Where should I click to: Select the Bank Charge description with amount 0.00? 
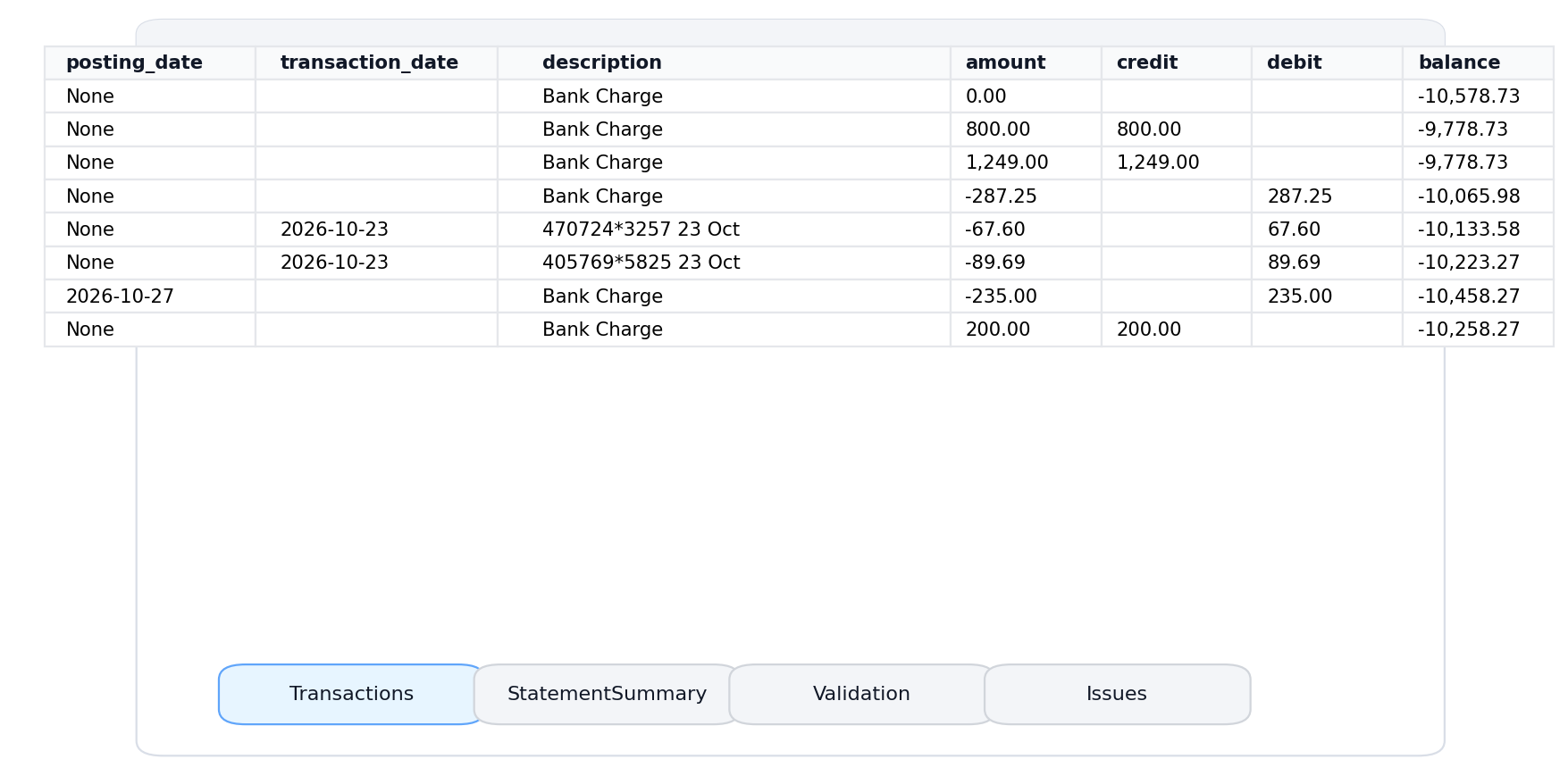pos(724,96)
